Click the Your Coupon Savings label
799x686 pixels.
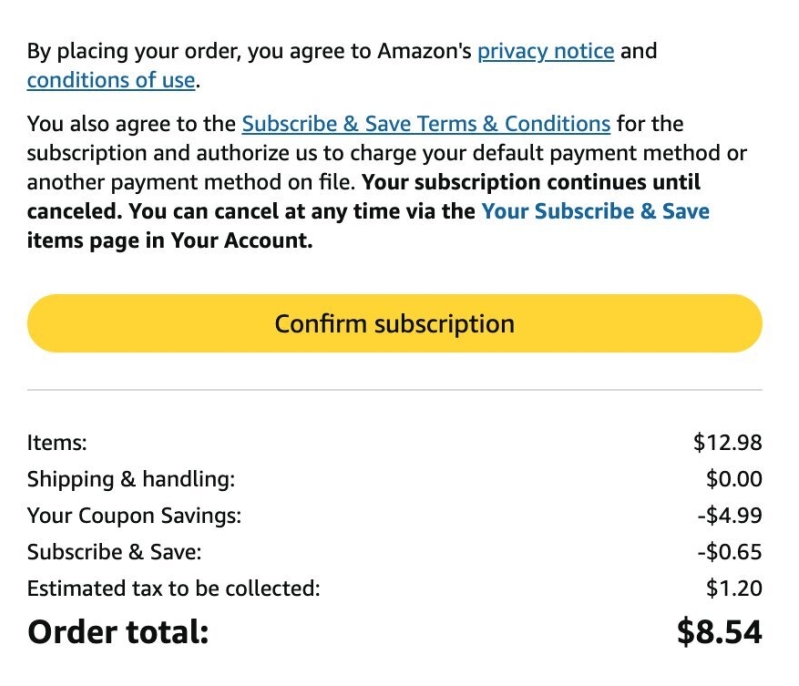[134, 515]
